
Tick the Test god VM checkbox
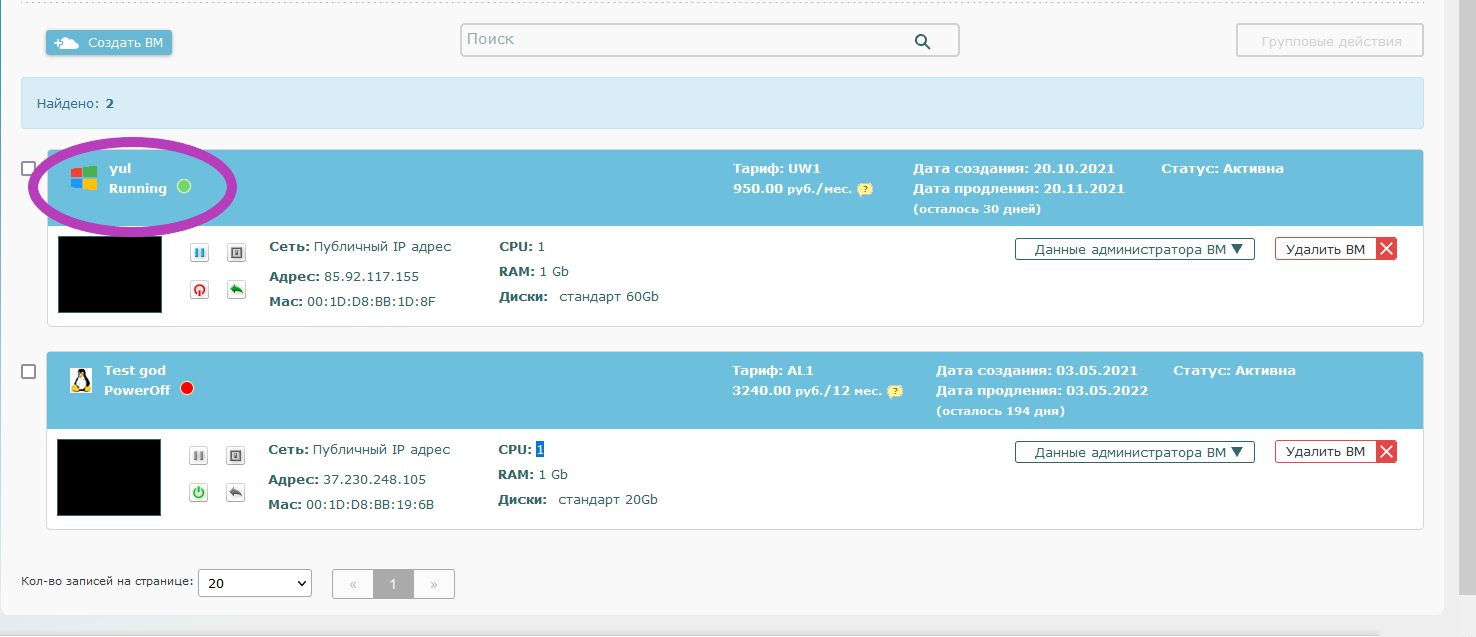[x=29, y=371]
